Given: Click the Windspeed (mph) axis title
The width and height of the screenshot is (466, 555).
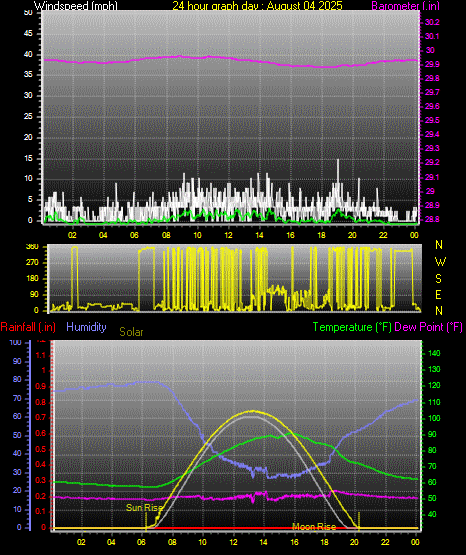Looking at the screenshot, I should [x=76, y=5].
